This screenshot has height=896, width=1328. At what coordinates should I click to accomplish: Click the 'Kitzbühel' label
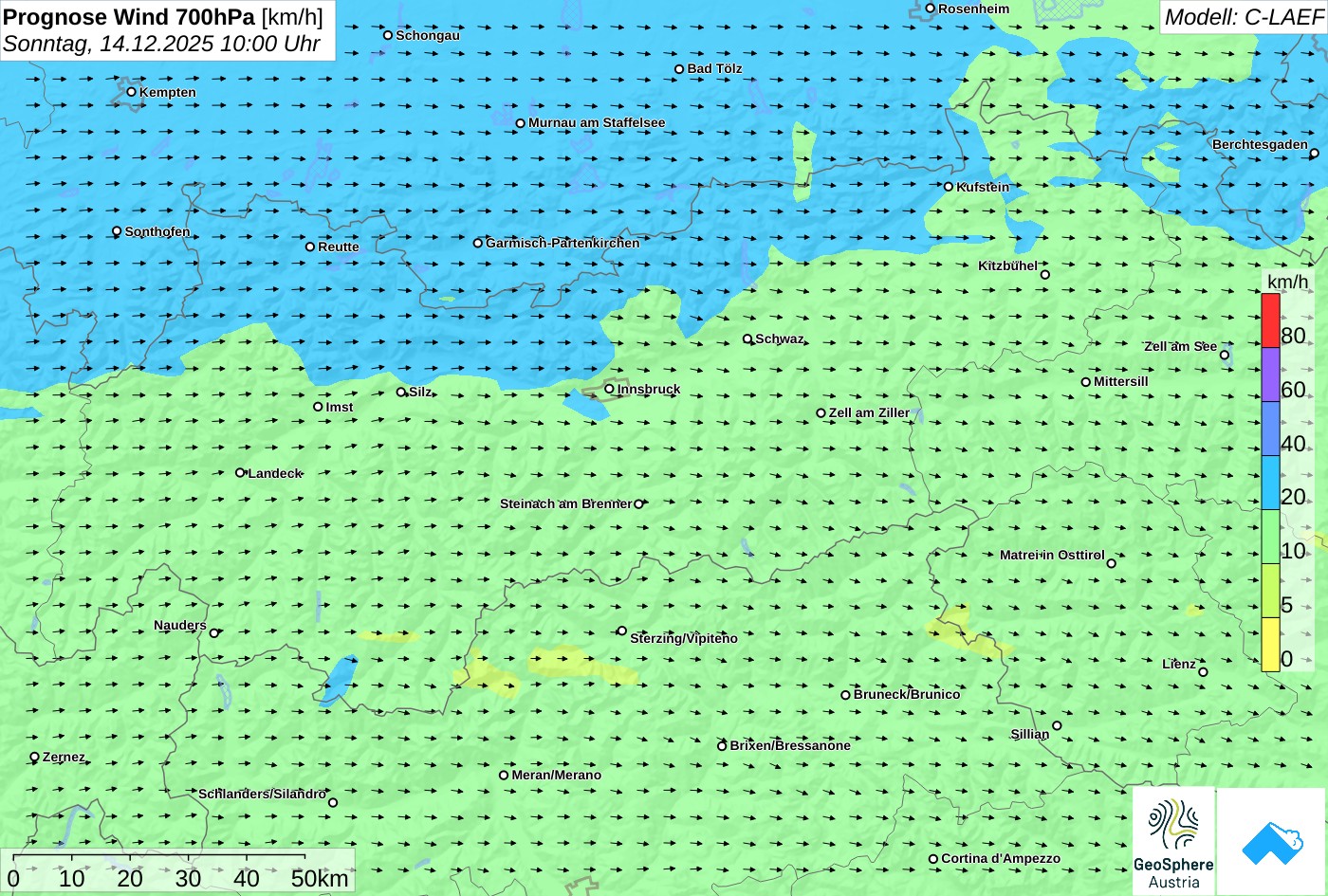1007,266
